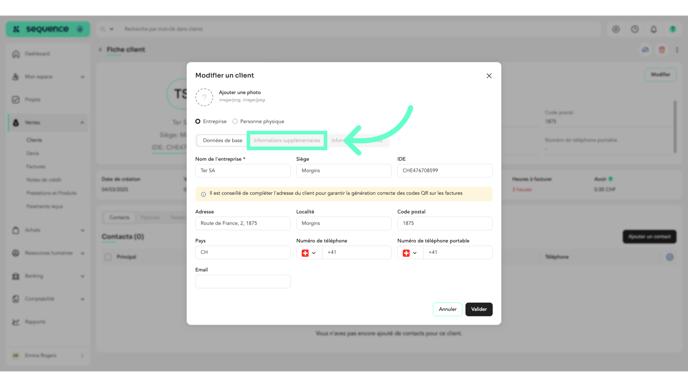Switch to the Données de base tab
This screenshot has width=688, height=387.
(x=222, y=140)
